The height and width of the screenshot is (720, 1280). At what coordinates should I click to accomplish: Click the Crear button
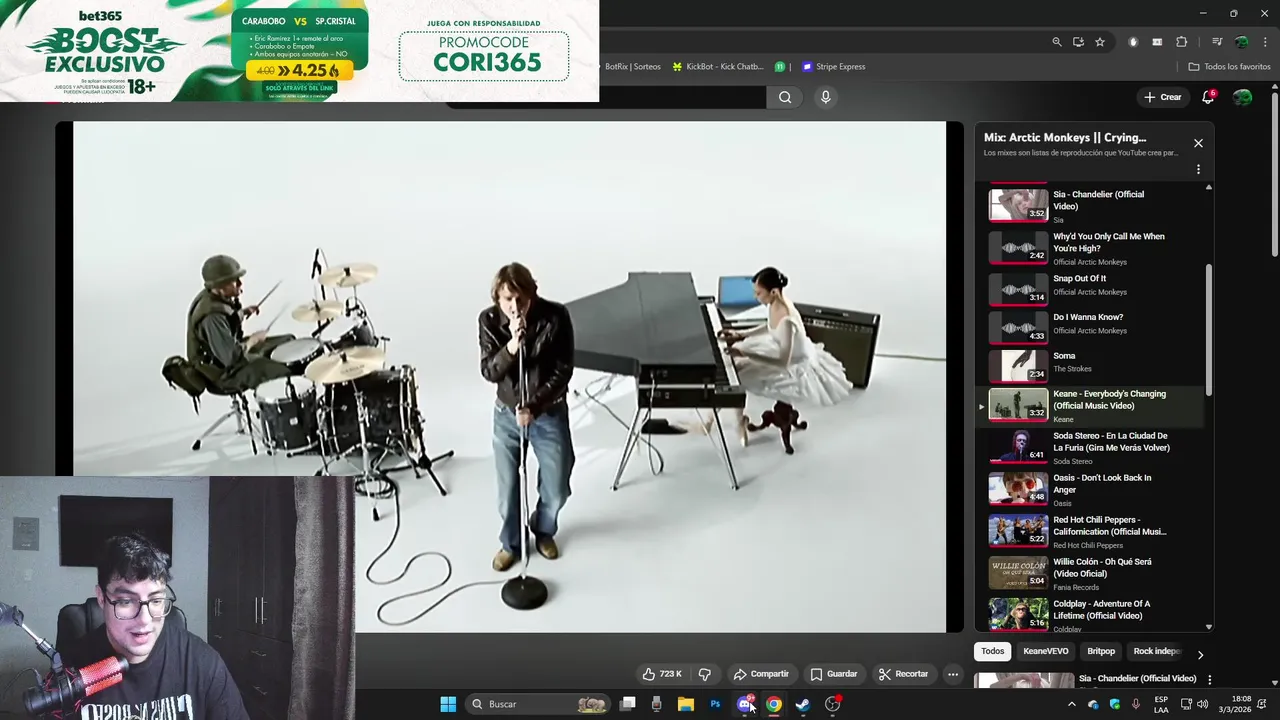coord(1163,97)
